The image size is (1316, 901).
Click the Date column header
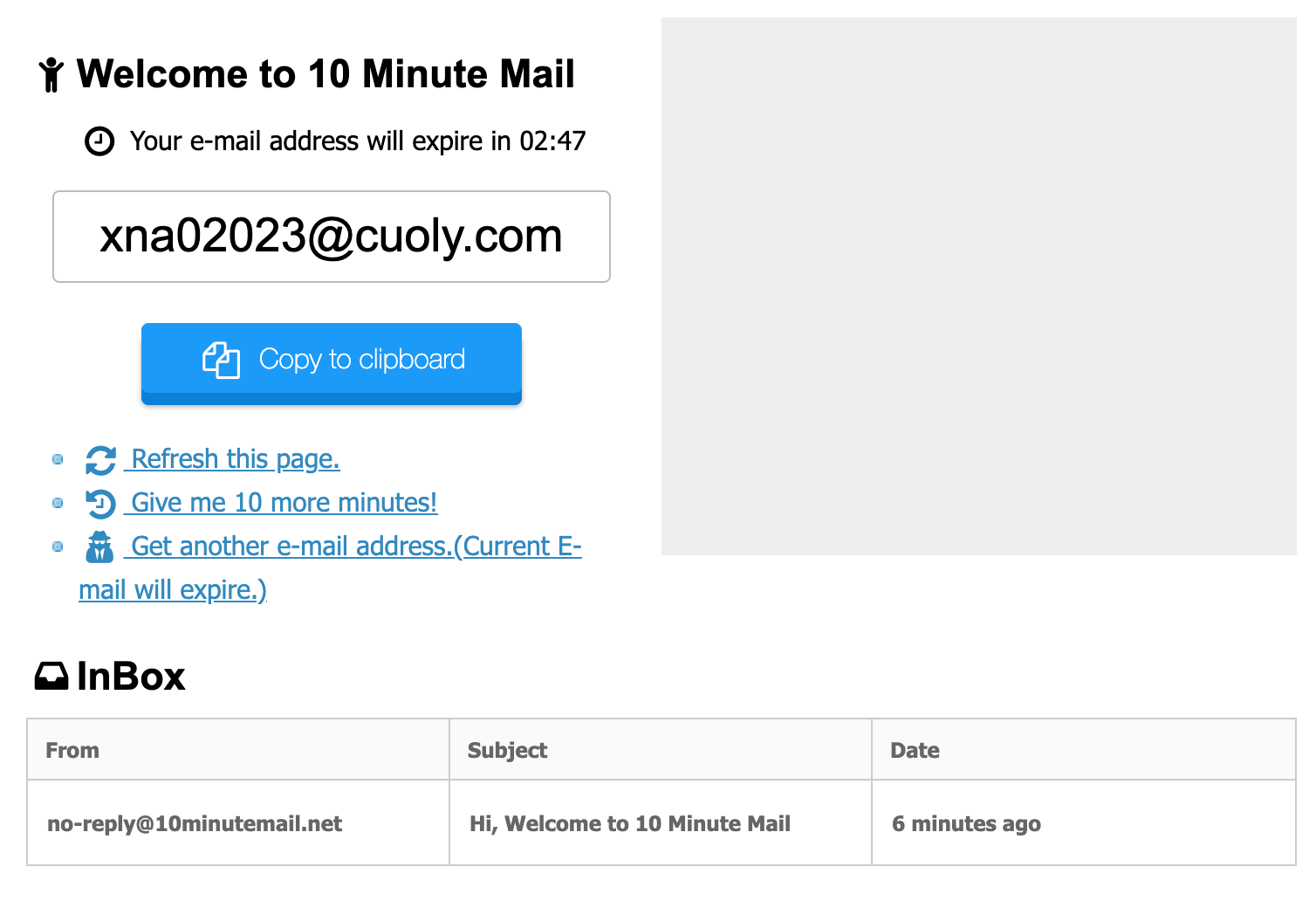click(x=915, y=751)
